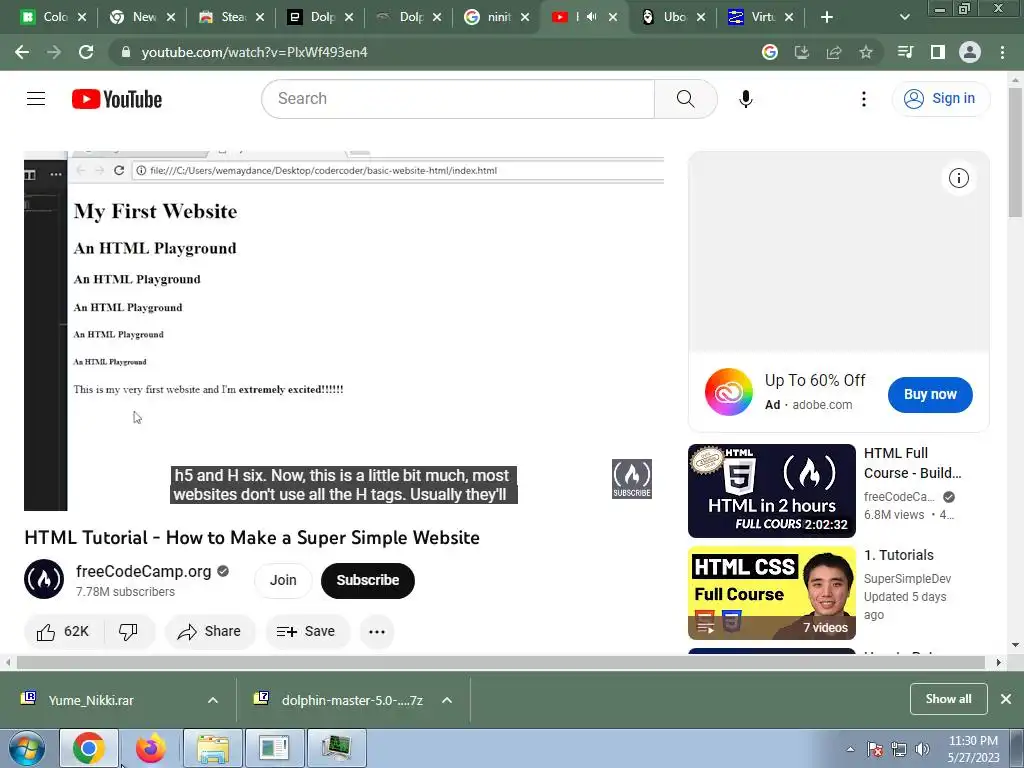This screenshot has height=768, width=1024.
Task: Submit search with magnifier icon
Action: pos(685,99)
